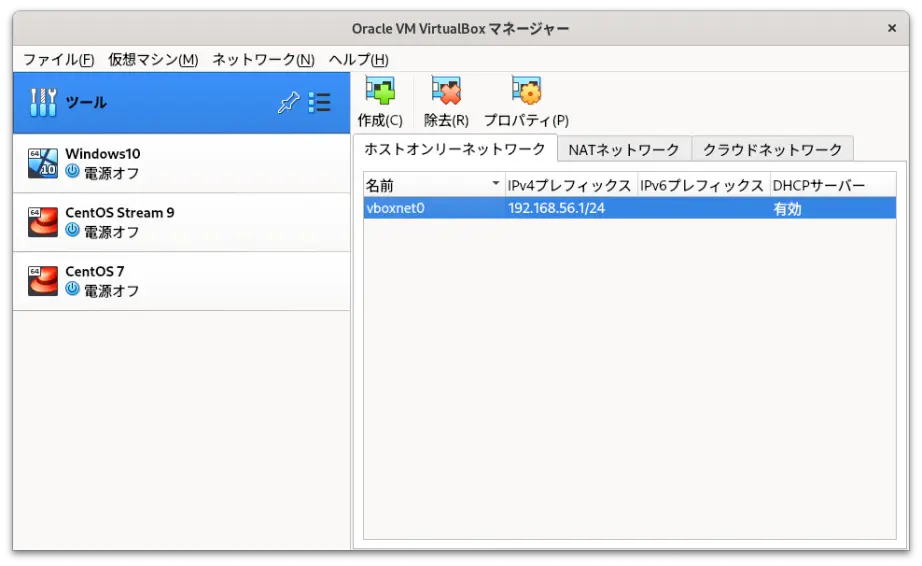Click the IPv4プレフィックス column header
This screenshot has height=566, width=922.
[571, 185]
